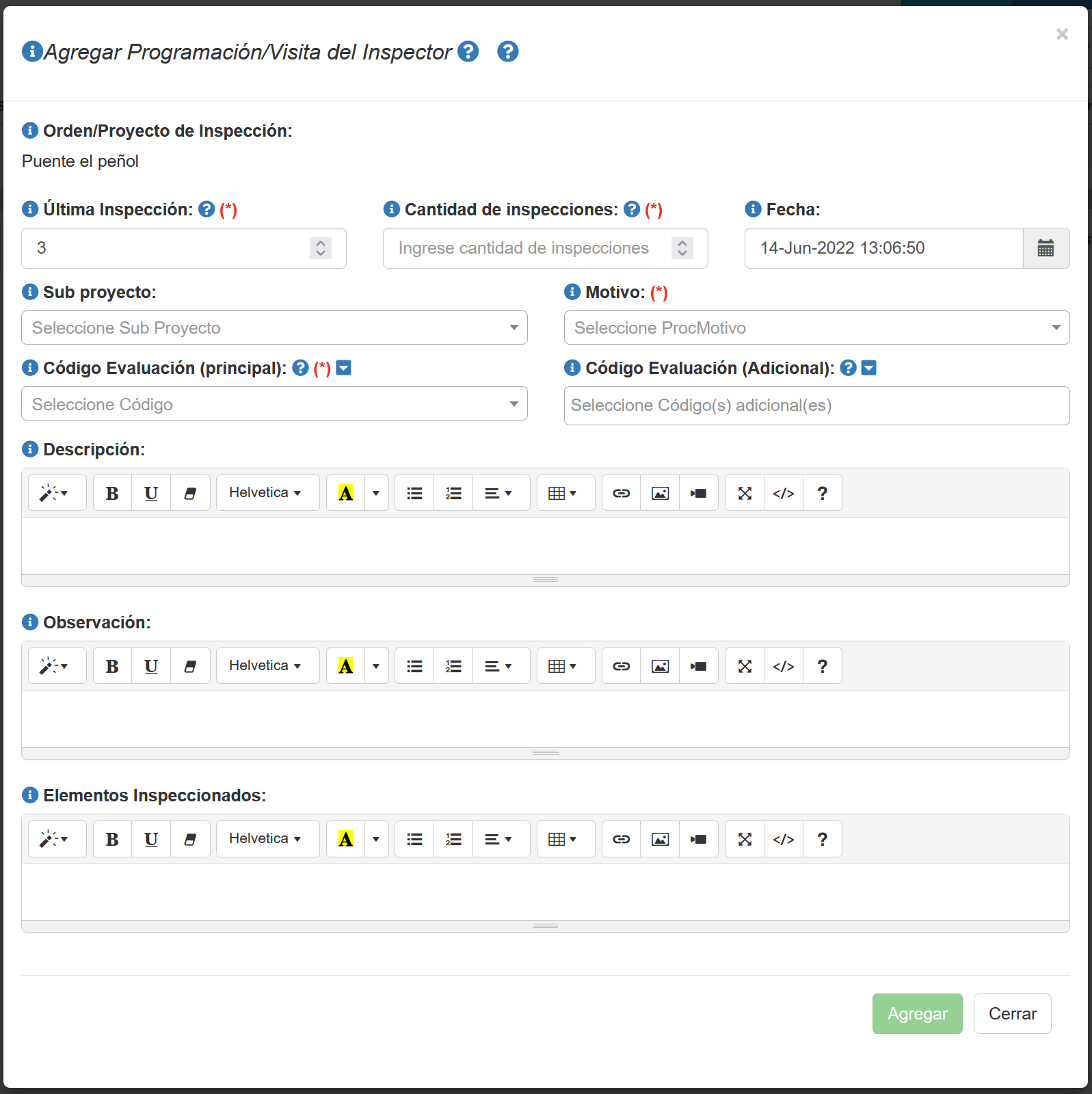
Task: Click the Última Inspección number stepper
Action: [x=320, y=248]
